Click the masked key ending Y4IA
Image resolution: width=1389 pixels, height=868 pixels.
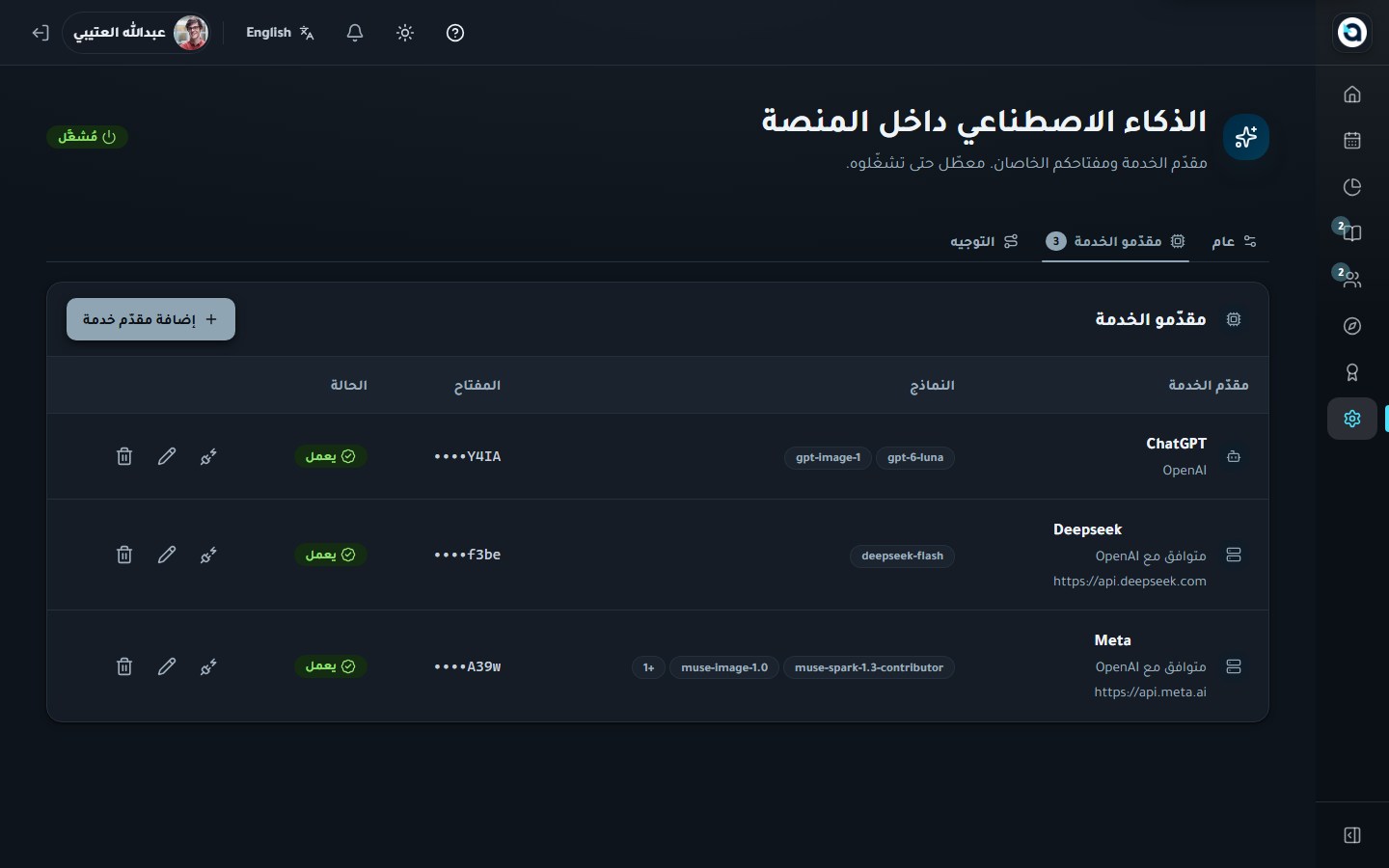(x=468, y=456)
